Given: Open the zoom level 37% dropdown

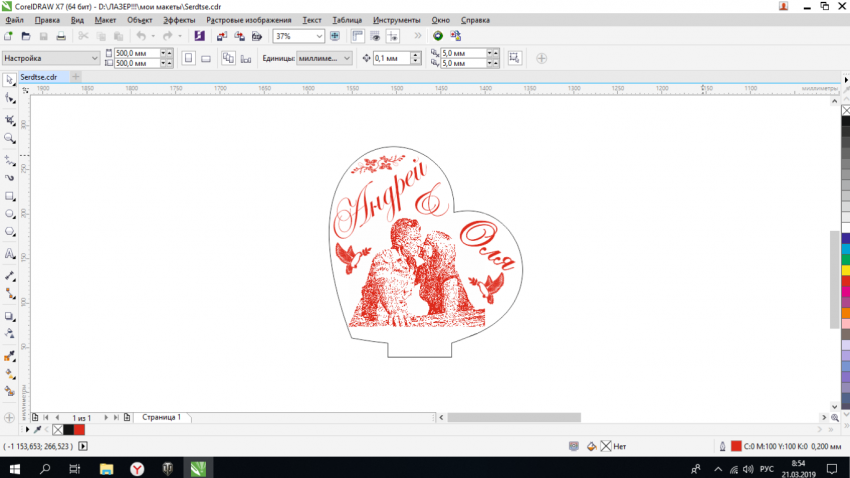Looking at the screenshot, I should 319,36.
